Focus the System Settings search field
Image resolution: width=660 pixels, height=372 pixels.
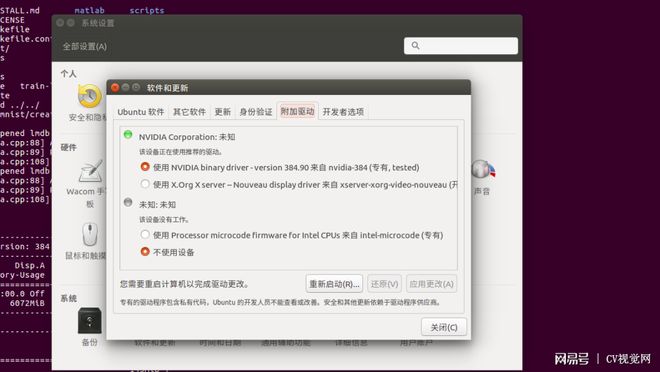point(461,45)
